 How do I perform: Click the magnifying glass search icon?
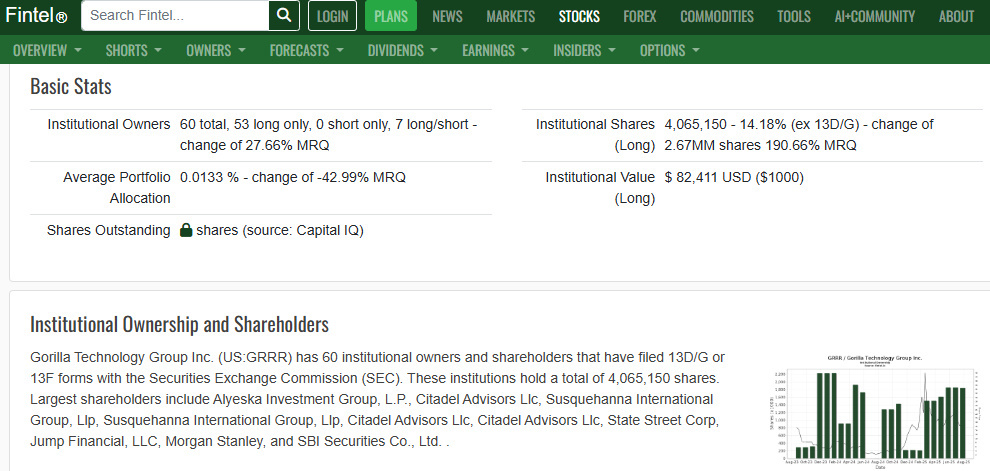(x=284, y=15)
